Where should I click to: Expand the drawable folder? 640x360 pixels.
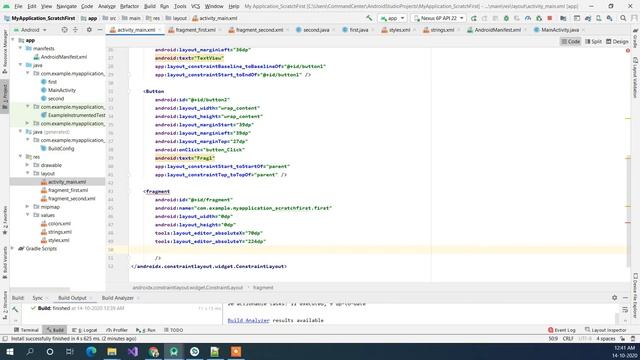28,165
